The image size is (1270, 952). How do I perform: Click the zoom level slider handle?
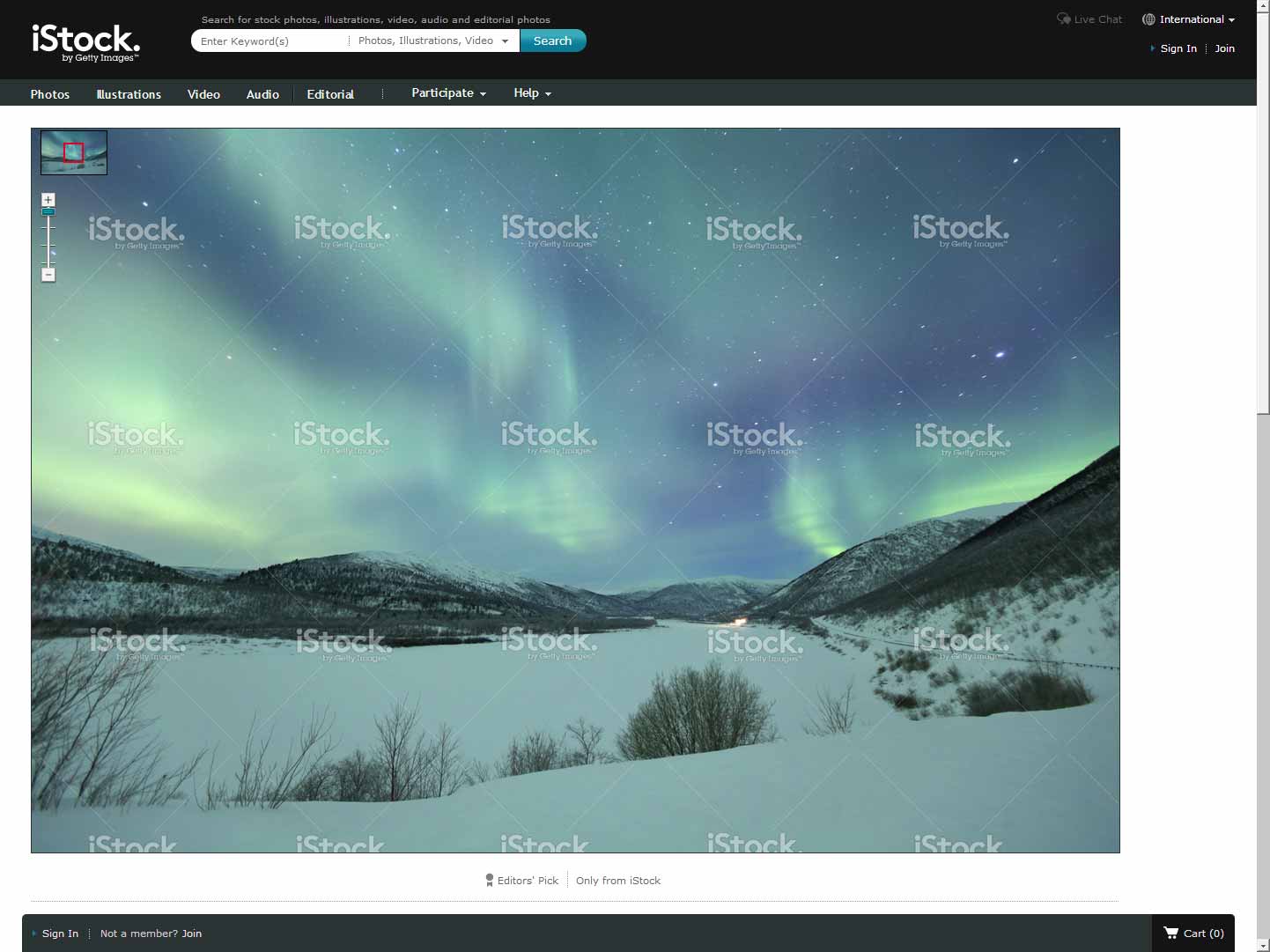pos(48,211)
